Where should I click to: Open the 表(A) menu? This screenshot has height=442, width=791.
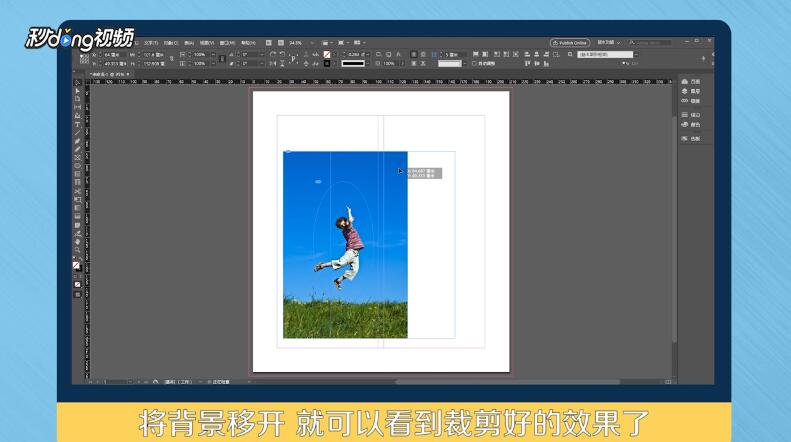189,43
